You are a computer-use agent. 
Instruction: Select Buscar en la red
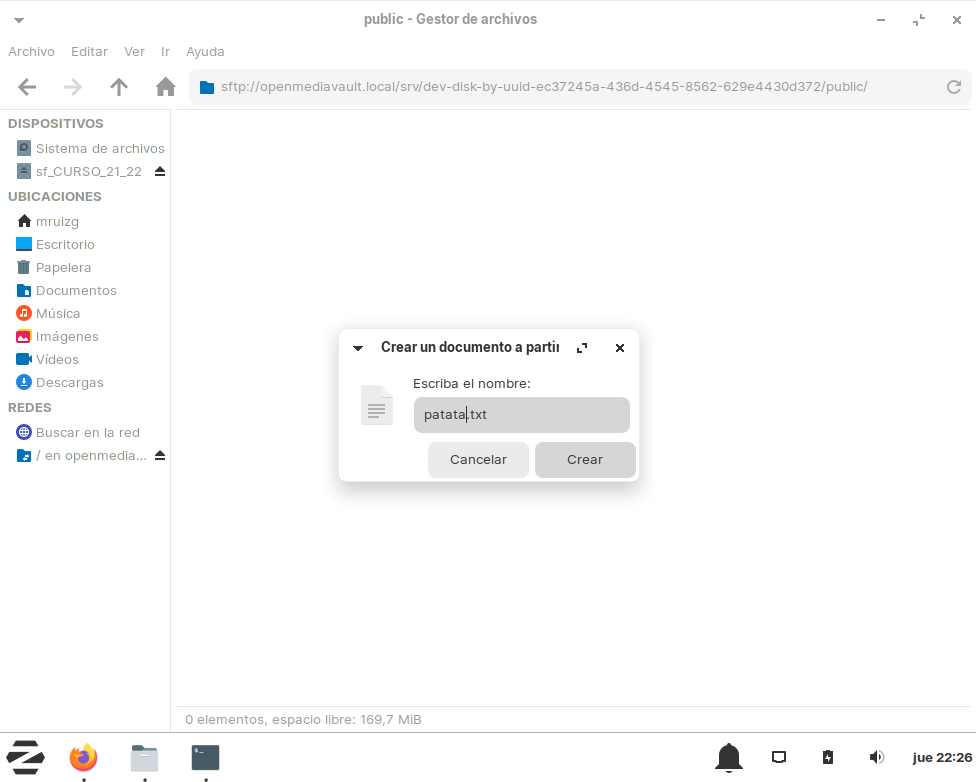87,432
